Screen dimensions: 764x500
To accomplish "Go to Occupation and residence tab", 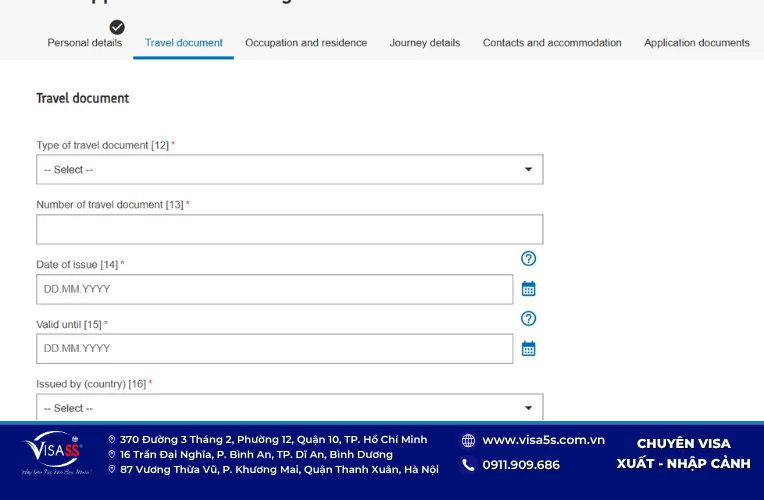I will pyautogui.click(x=306, y=43).
